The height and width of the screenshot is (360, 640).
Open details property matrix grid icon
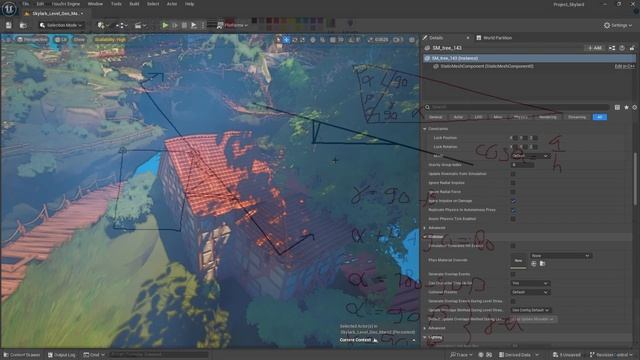(617, 107)
